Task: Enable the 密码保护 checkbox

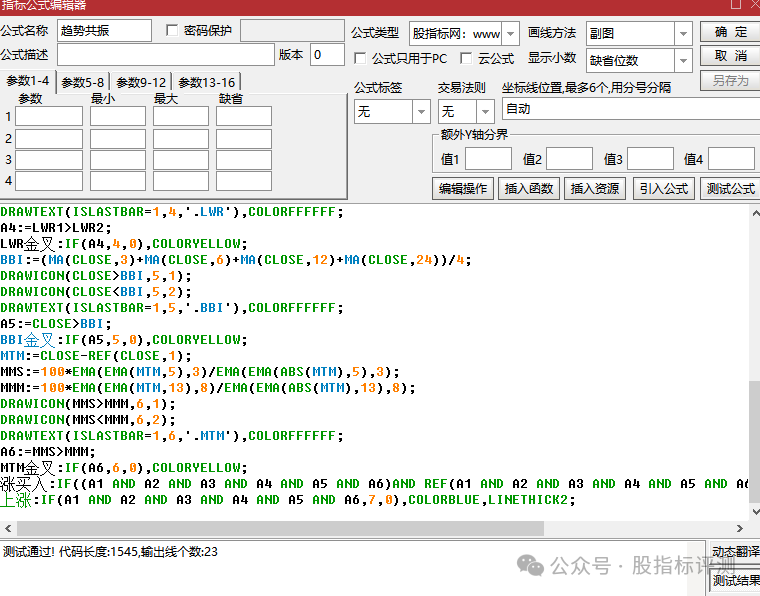Action: pyautogui.click(x=172, y=31)
